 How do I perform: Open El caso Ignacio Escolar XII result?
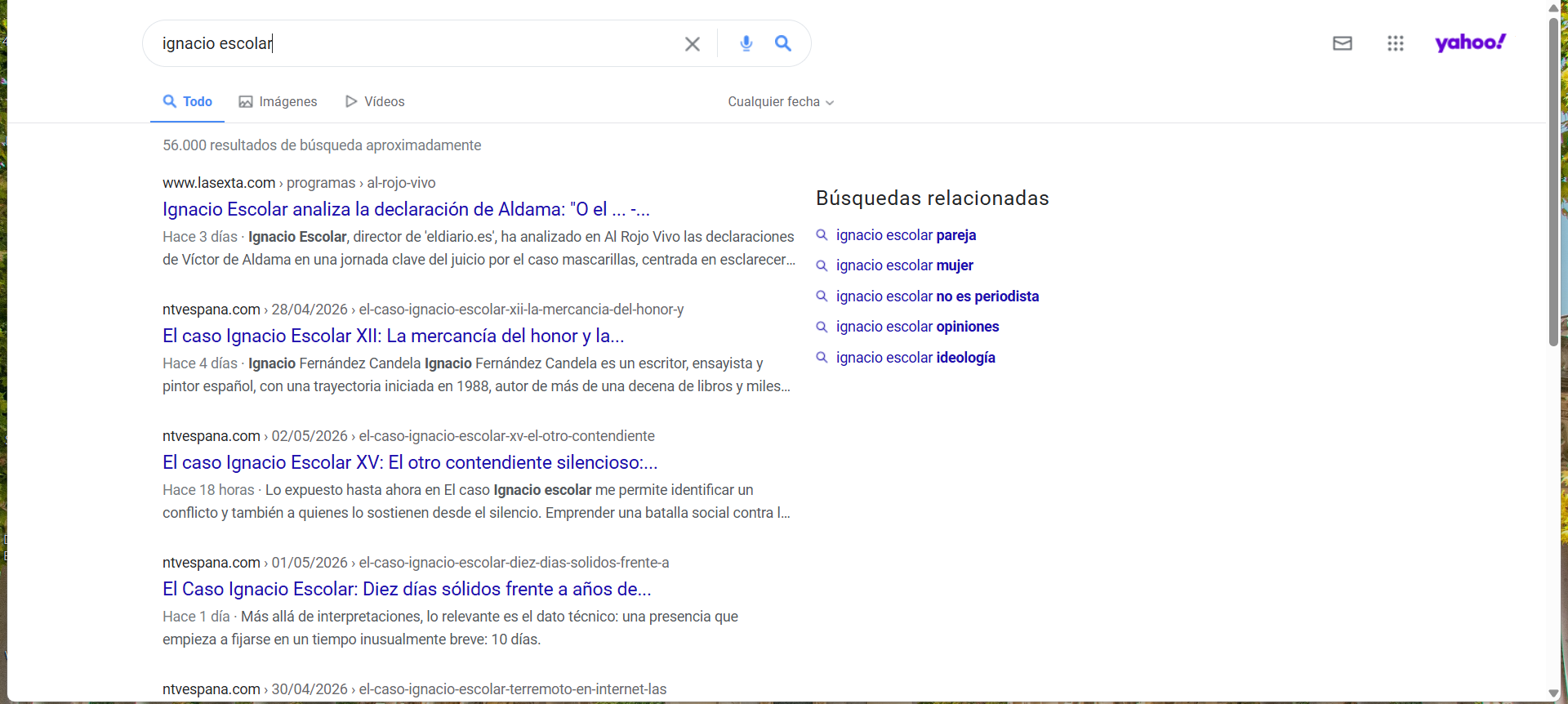(393, 336)
